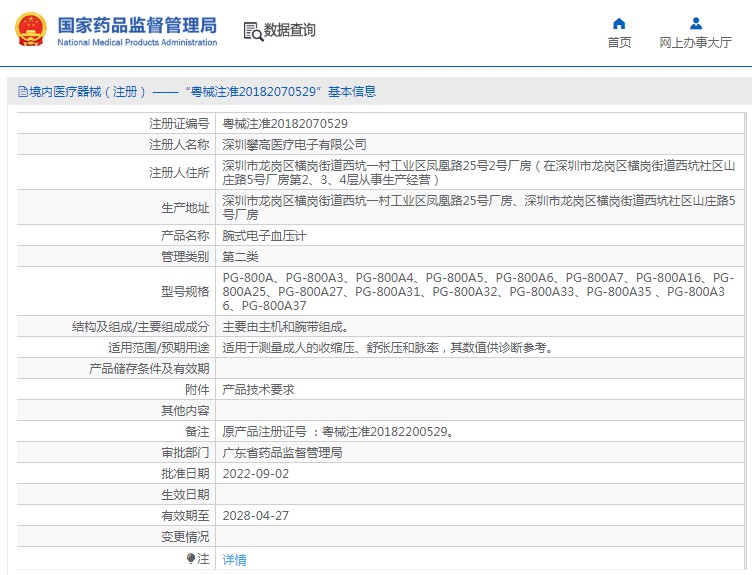The width and height of the screenshot is (752, 575).
Task: Open 网上办事大厅 service hall link
Action: pyautogui.click(x=695, y=43)
